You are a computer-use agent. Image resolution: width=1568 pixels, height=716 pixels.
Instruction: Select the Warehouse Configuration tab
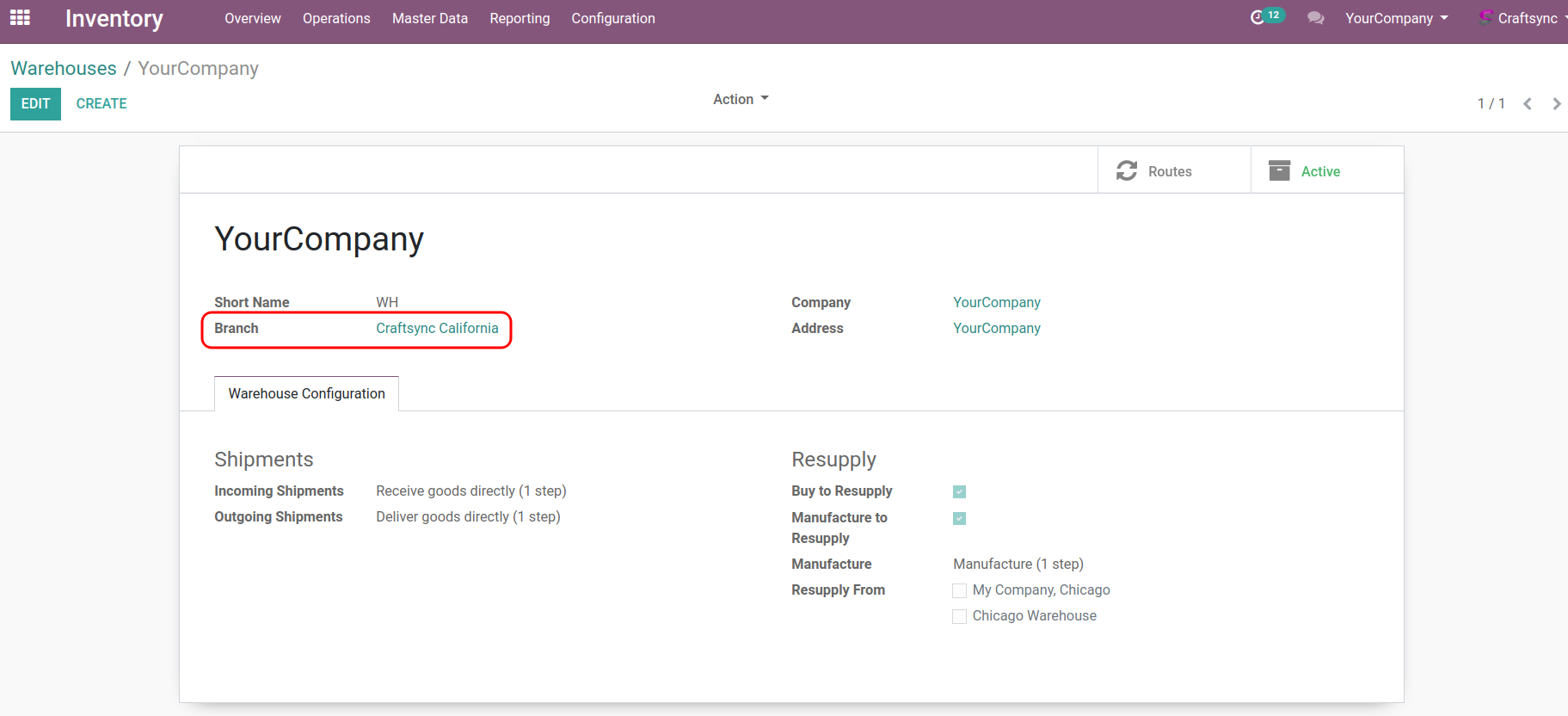[306, 393]
